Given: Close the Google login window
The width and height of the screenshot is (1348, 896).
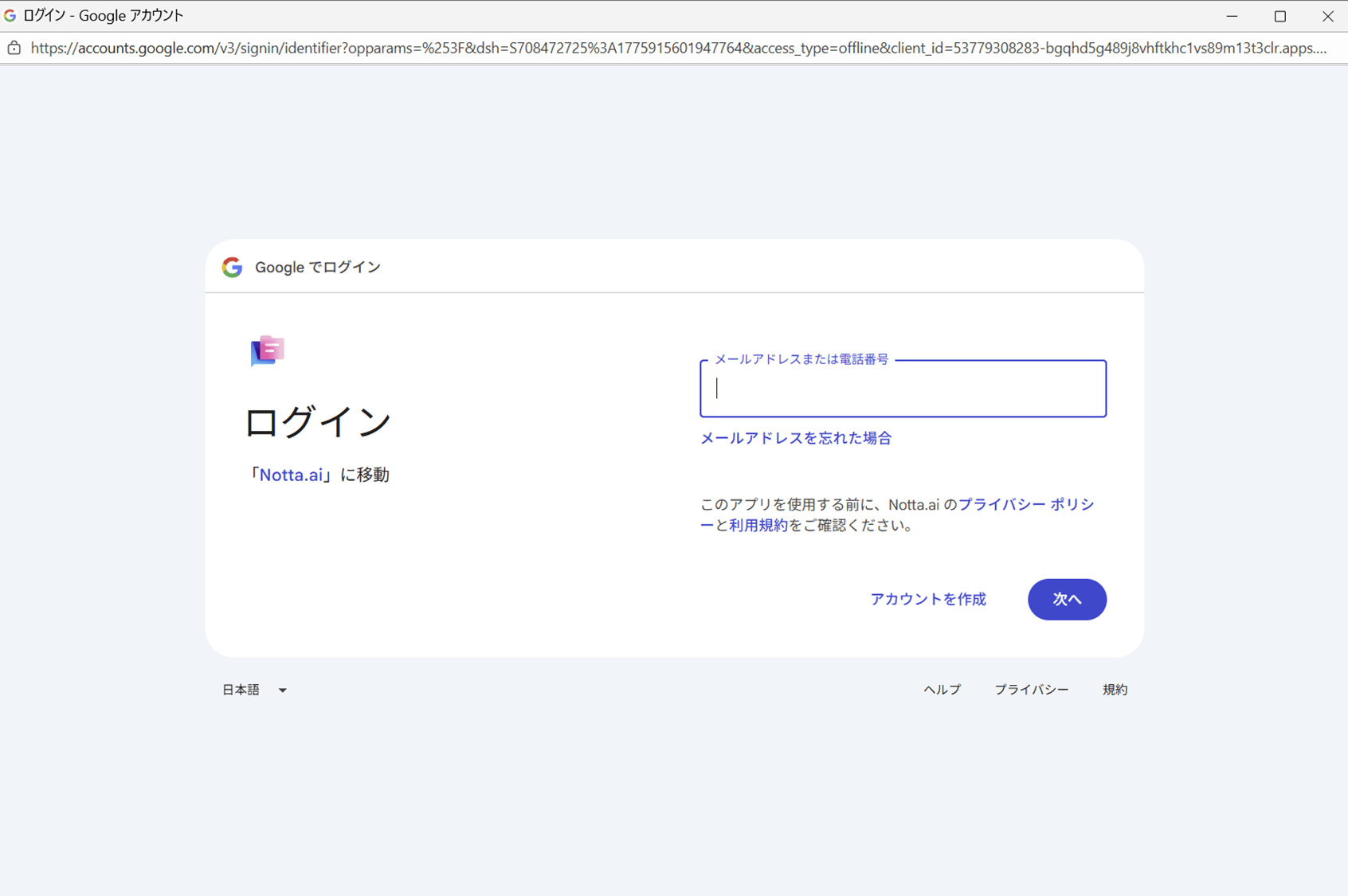Looking at the screenshot, I should [x=1327, y=16].
